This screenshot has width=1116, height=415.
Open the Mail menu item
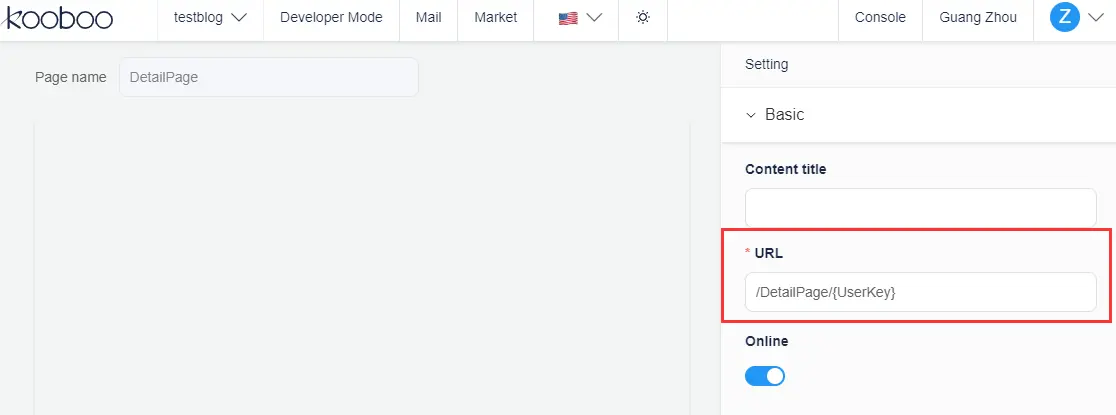tap(428, 17)
